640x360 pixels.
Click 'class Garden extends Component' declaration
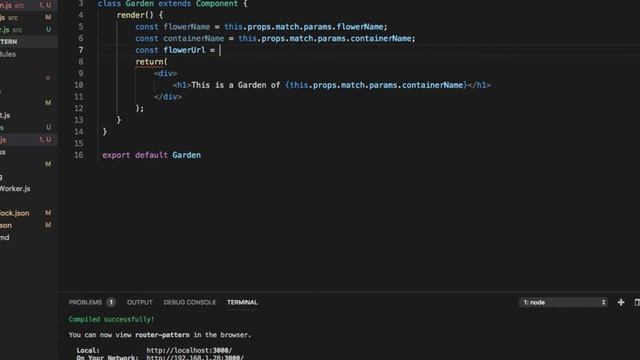[167, 4]
